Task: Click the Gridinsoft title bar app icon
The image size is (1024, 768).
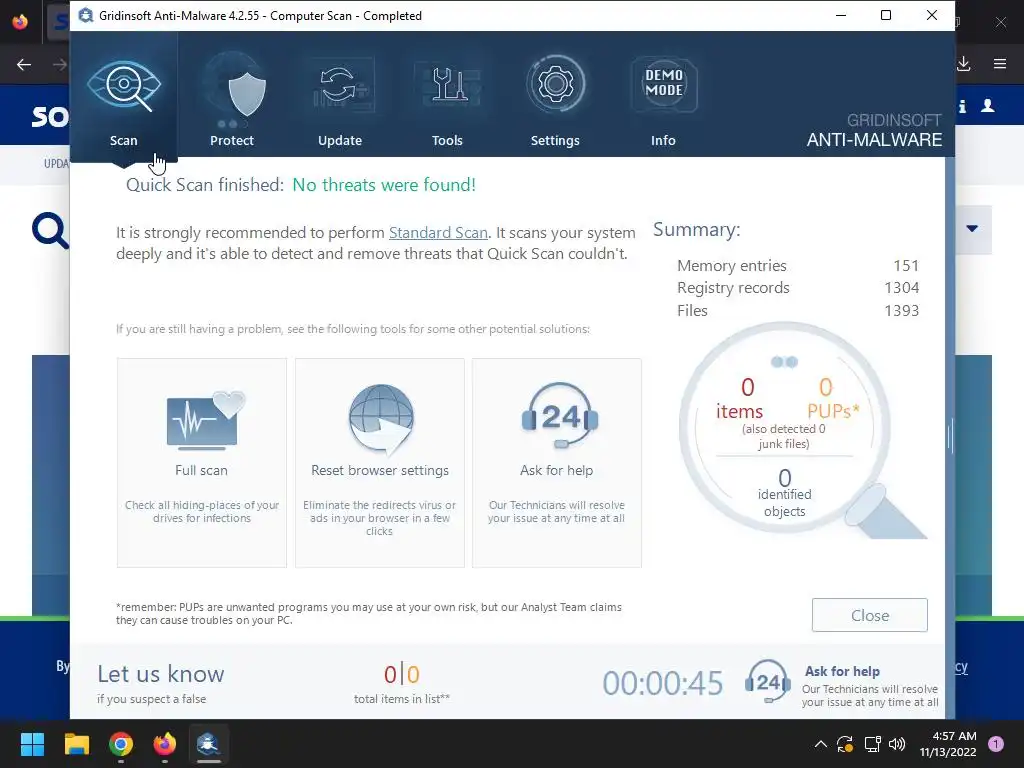Action: 86,15
